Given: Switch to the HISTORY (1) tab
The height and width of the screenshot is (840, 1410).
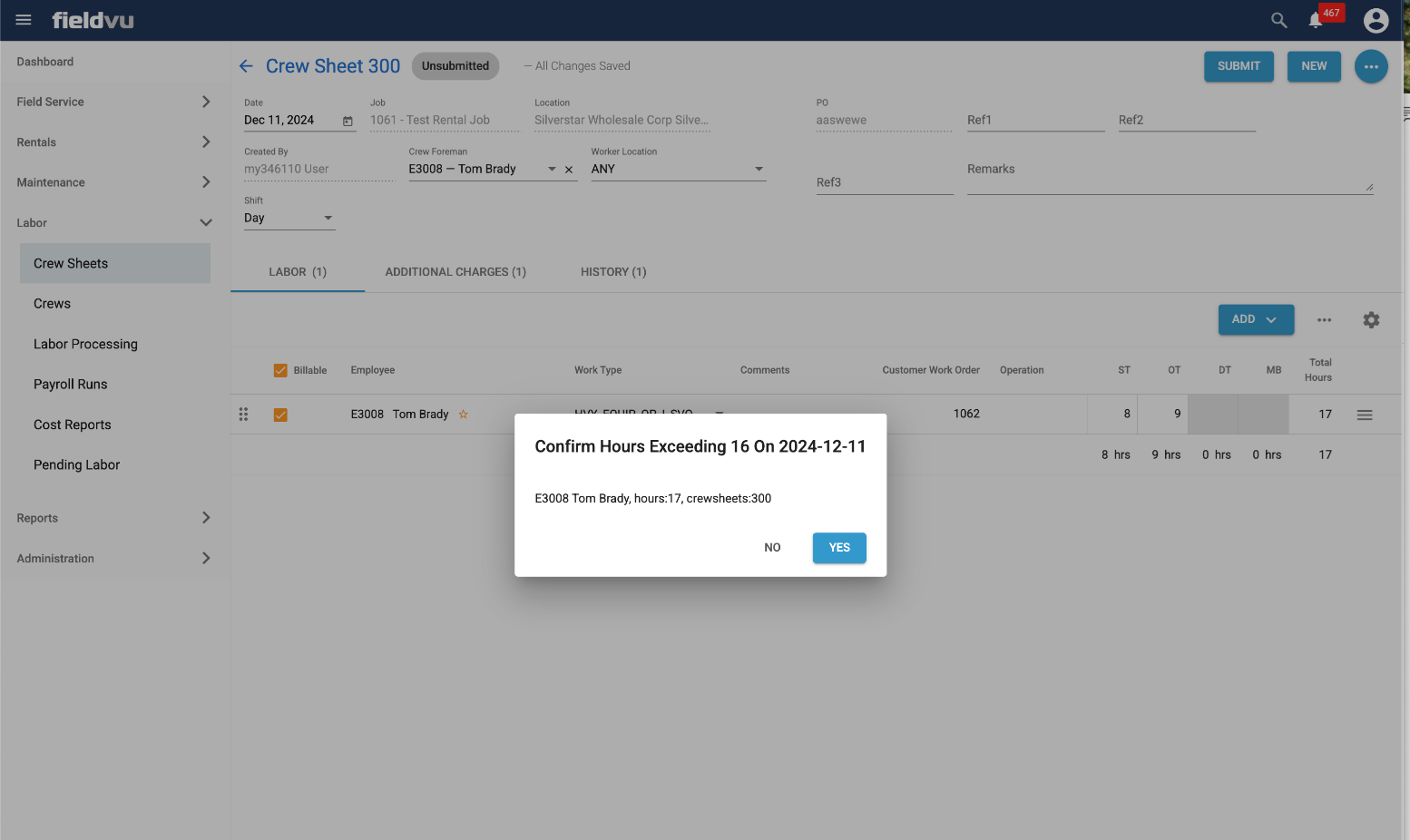Looking at the screenshot, I should pyautogui.click(x=613, y=272).
